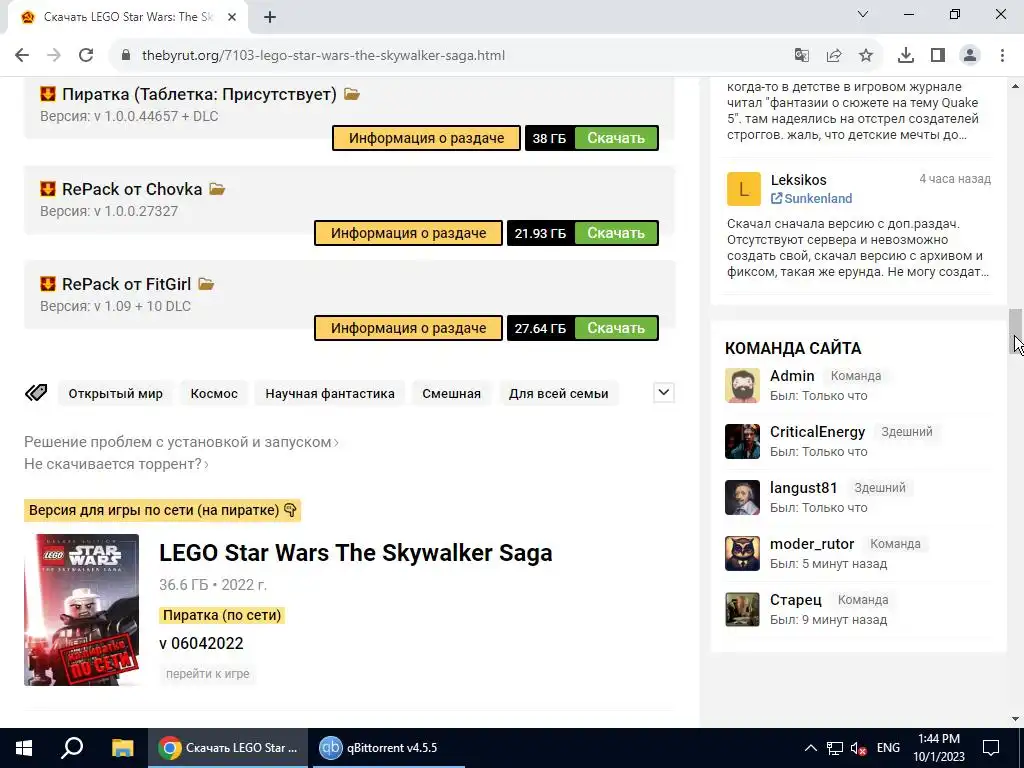Click the перейти к игре button
The width and height of the screenshot is (1024, 768).
click(x=208, y=673)
